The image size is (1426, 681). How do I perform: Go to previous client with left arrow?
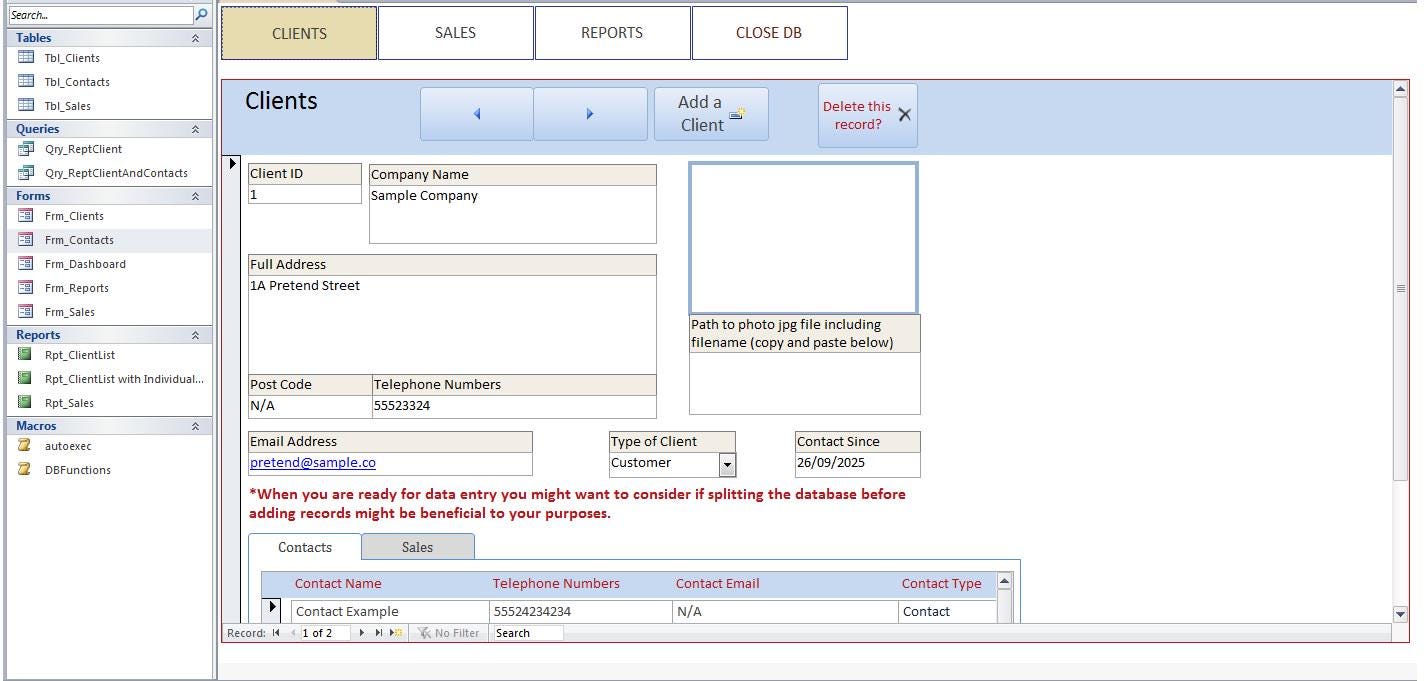pyautogui.click(x=476, y=114)
